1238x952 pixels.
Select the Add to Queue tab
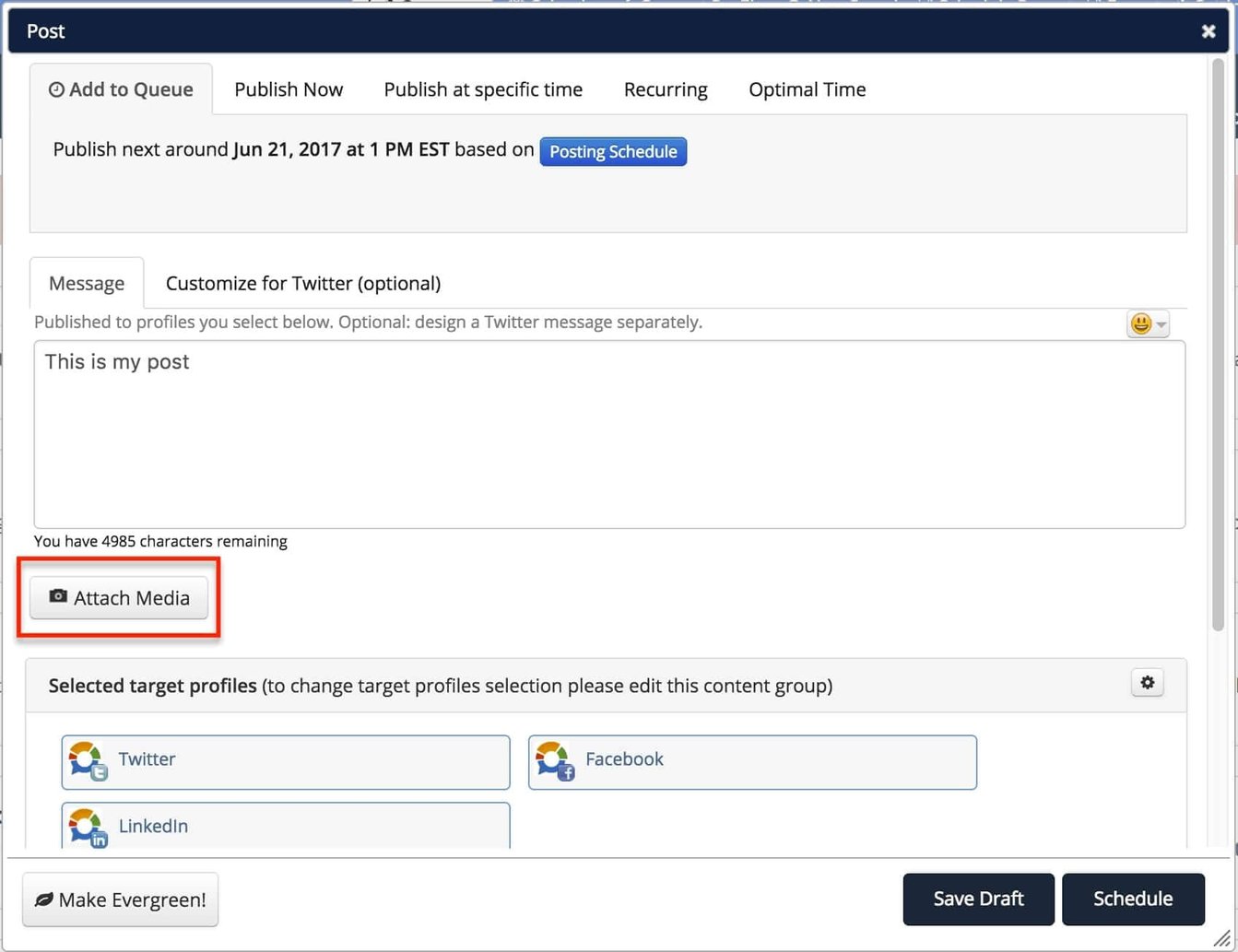pyautogui.click(x=121, y=89)
